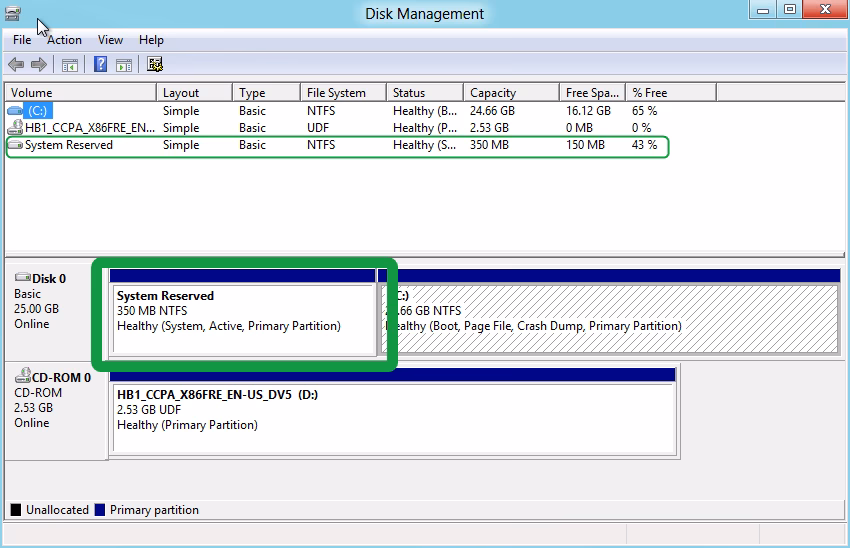This screenshot has width=850, height=548.
Task: Close the Disk Management window
Action: 825,10
